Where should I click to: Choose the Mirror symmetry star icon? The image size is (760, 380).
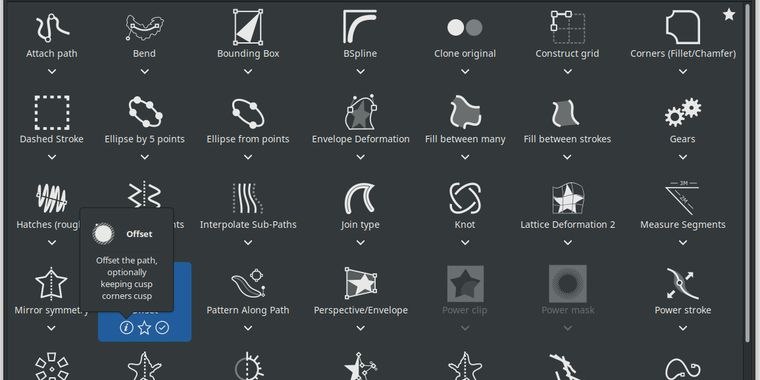[x=52, y=284]
